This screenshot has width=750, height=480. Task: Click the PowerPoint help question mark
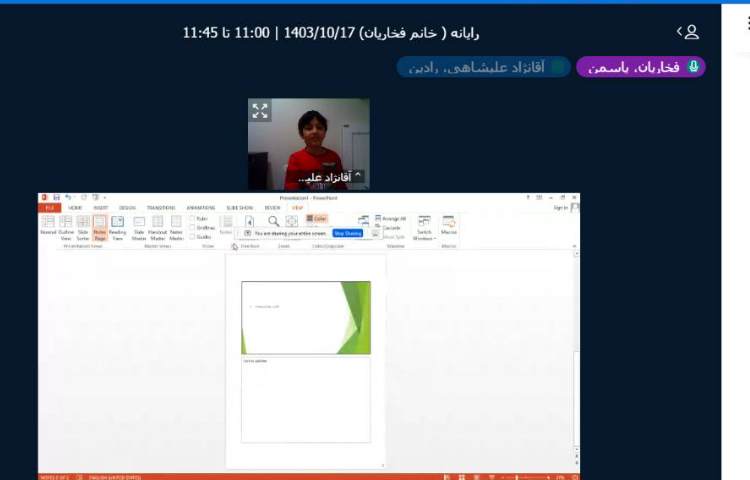(x=528, y=197)
